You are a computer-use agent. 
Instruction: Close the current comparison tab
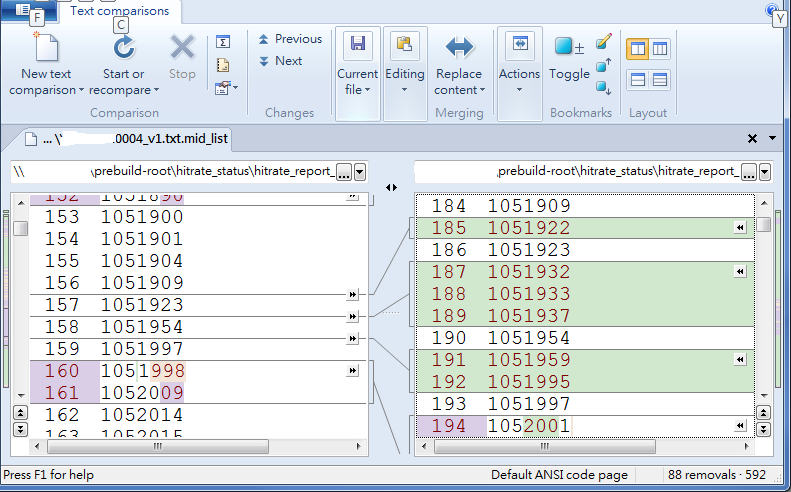pos(752,138)
